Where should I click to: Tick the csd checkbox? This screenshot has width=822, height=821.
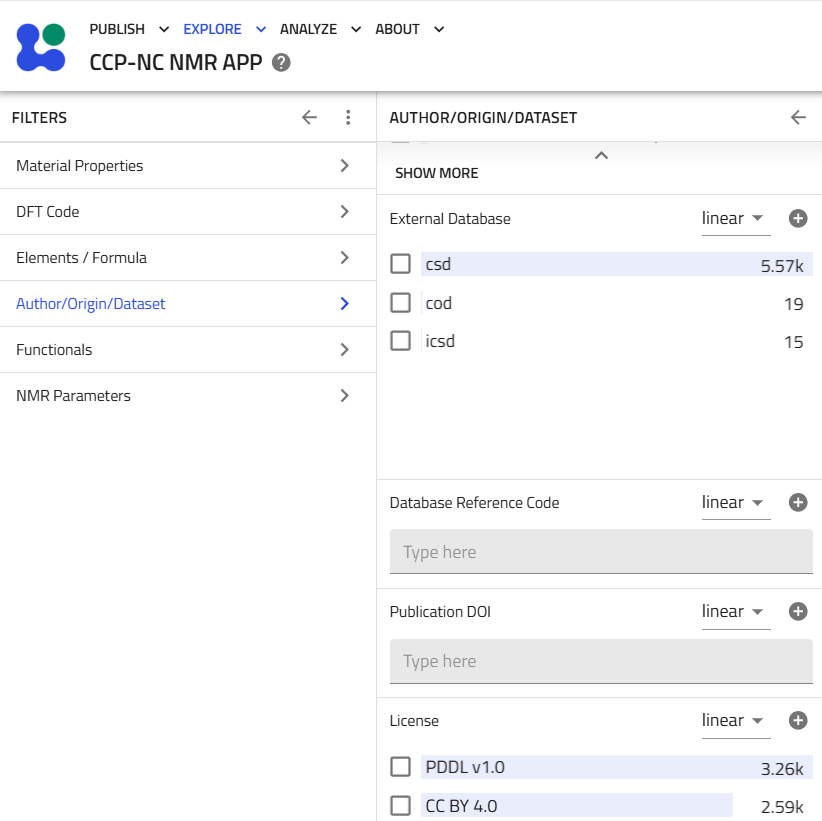[401, 264]
